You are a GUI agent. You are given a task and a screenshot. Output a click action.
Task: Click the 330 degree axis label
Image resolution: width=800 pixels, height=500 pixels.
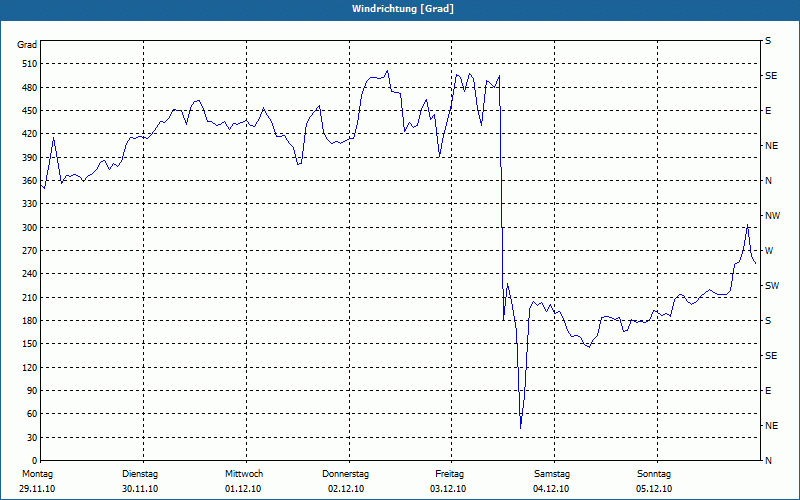pos(30,204)
